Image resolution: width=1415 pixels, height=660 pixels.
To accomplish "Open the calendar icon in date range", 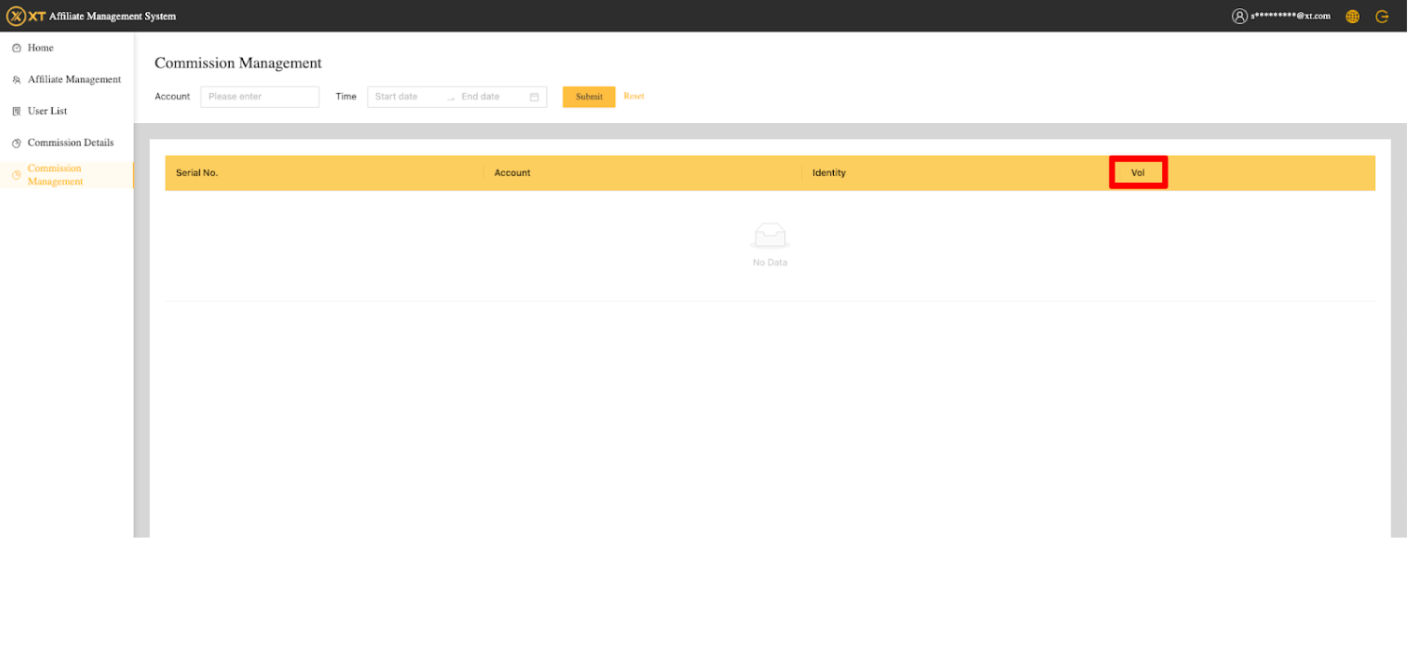I will (x=534, y=97).
